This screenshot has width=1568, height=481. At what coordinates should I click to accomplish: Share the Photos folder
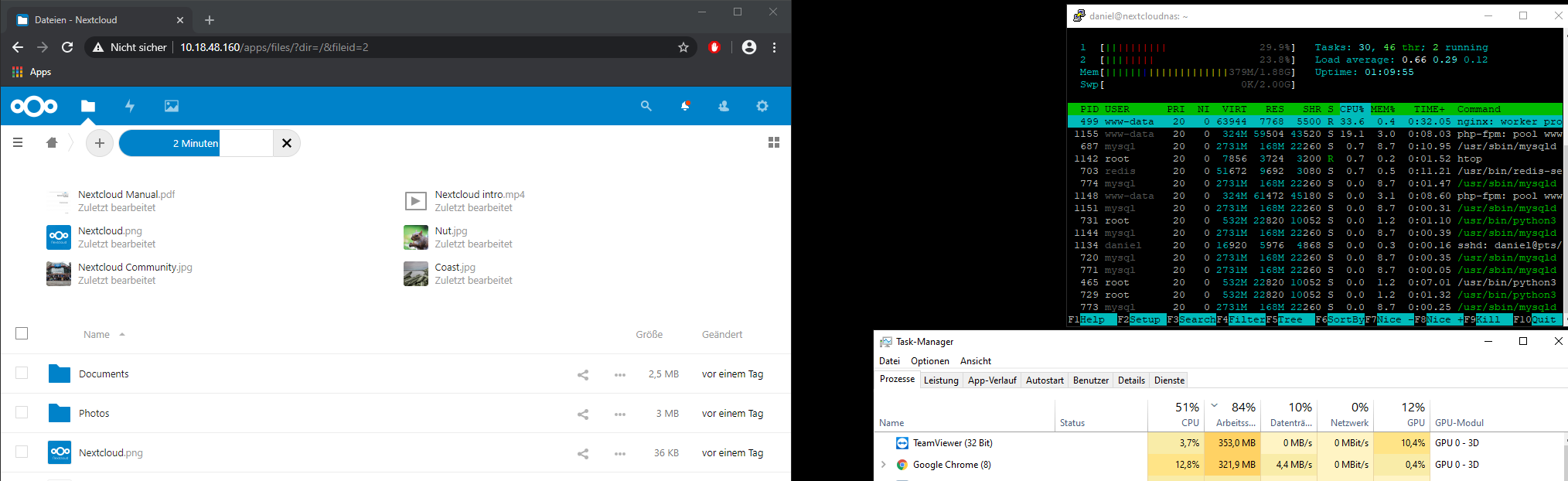point(583,414)
